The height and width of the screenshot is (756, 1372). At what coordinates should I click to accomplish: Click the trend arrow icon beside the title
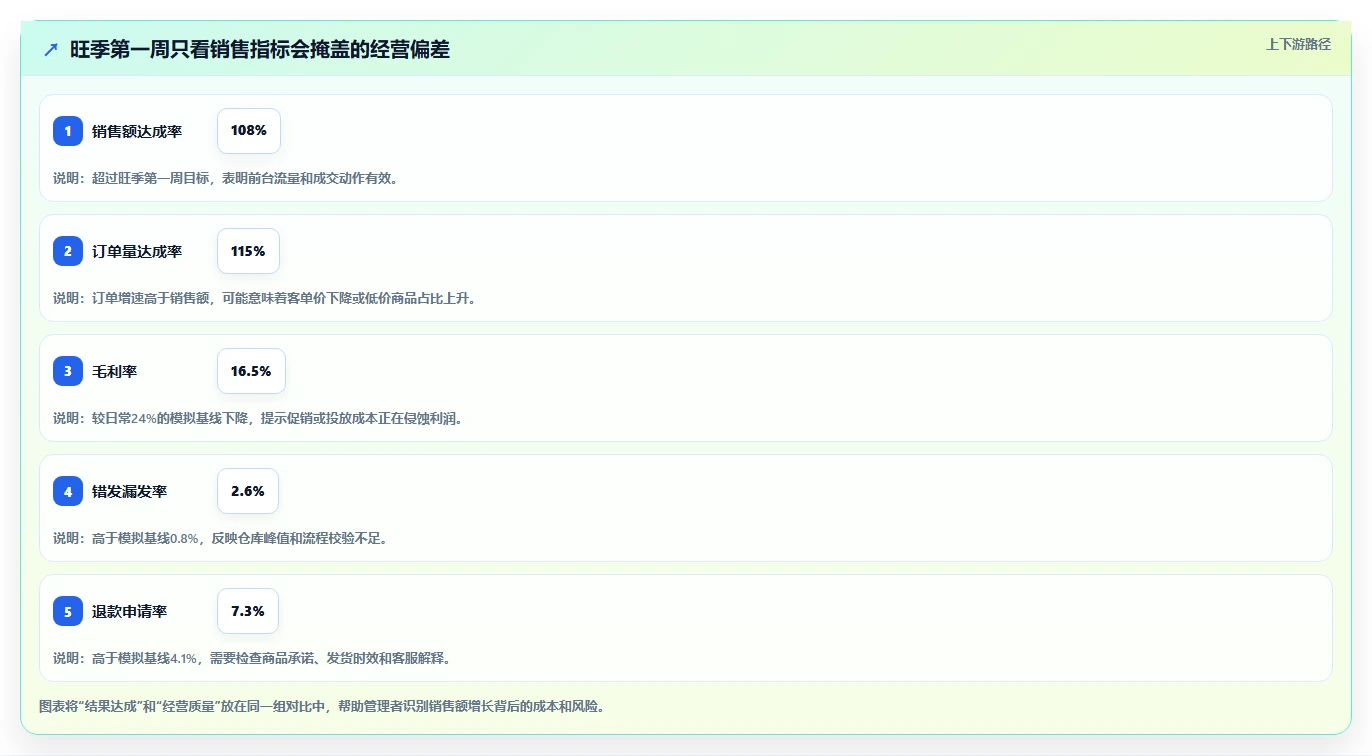[51, 49]
